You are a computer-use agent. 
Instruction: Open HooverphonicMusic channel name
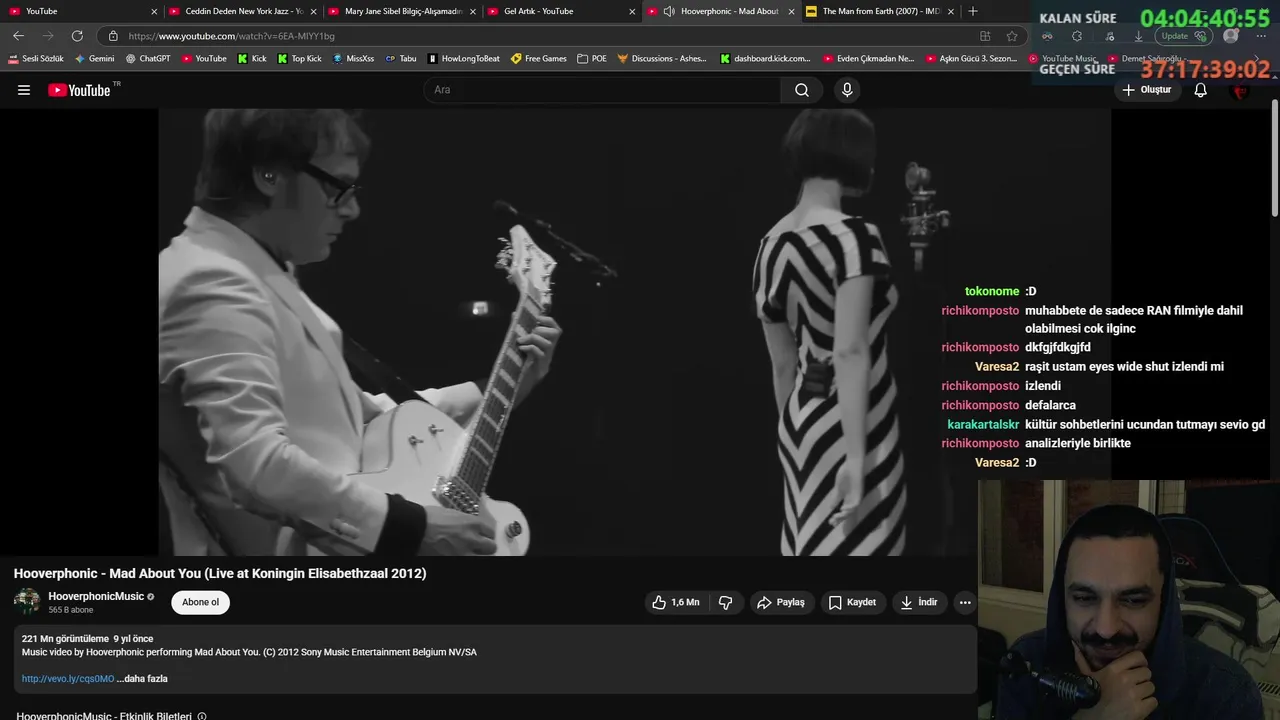point(96,596)
